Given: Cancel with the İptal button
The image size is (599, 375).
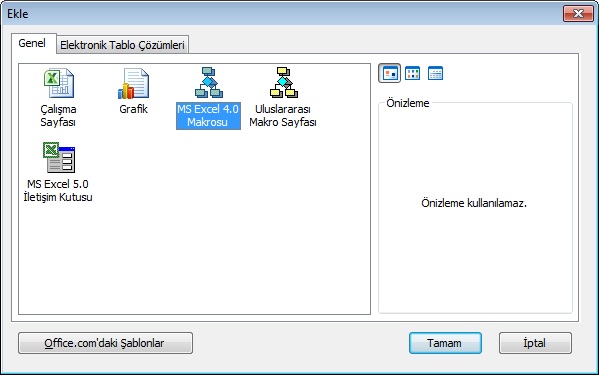Looking at the screenshot, I should point(535,343).
